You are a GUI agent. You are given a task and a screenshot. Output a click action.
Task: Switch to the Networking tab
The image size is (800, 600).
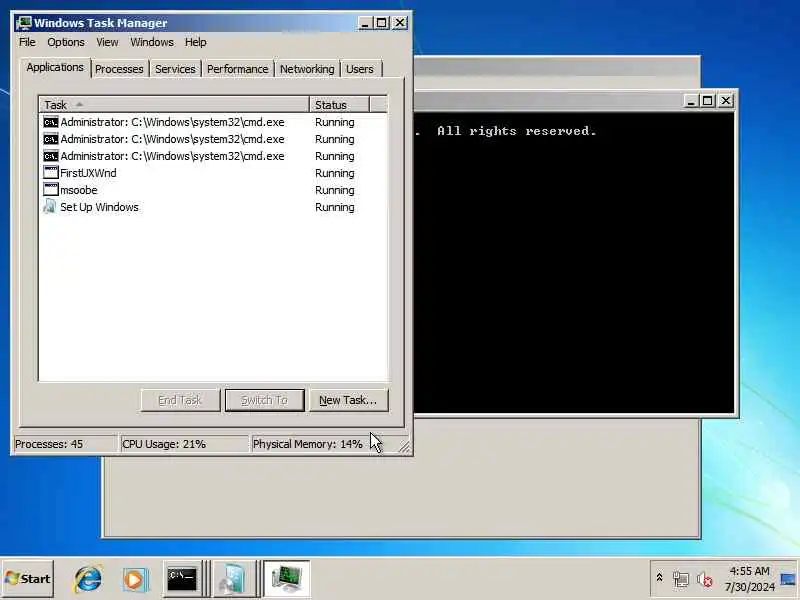307,69
